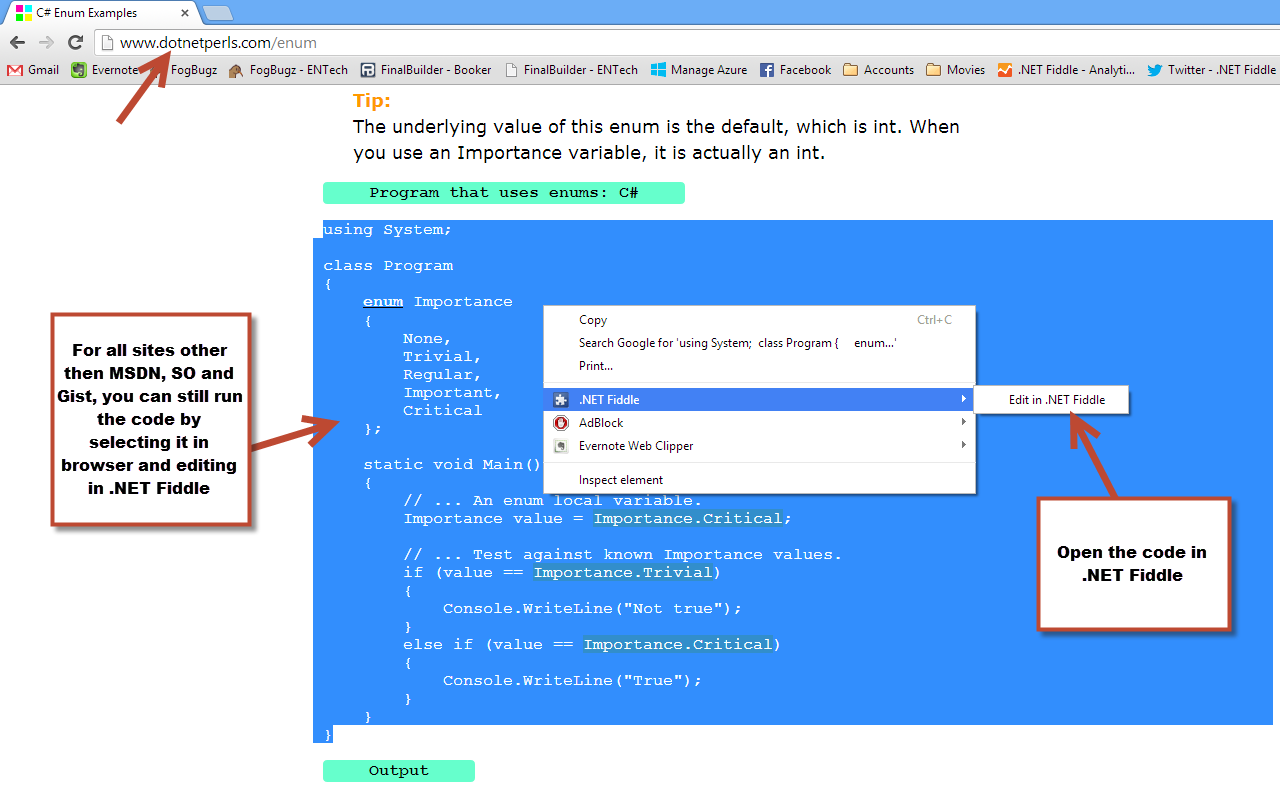The width and height of the screenshot is (1280, 800).
Task: Select Copy from the context menu
Action: tap(593, 320)
